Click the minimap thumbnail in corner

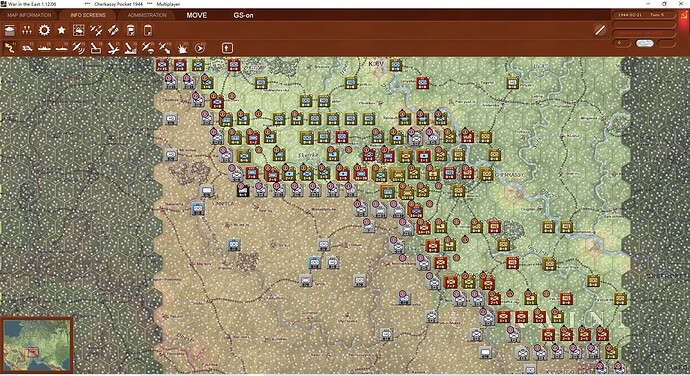[x=37, y=345]
